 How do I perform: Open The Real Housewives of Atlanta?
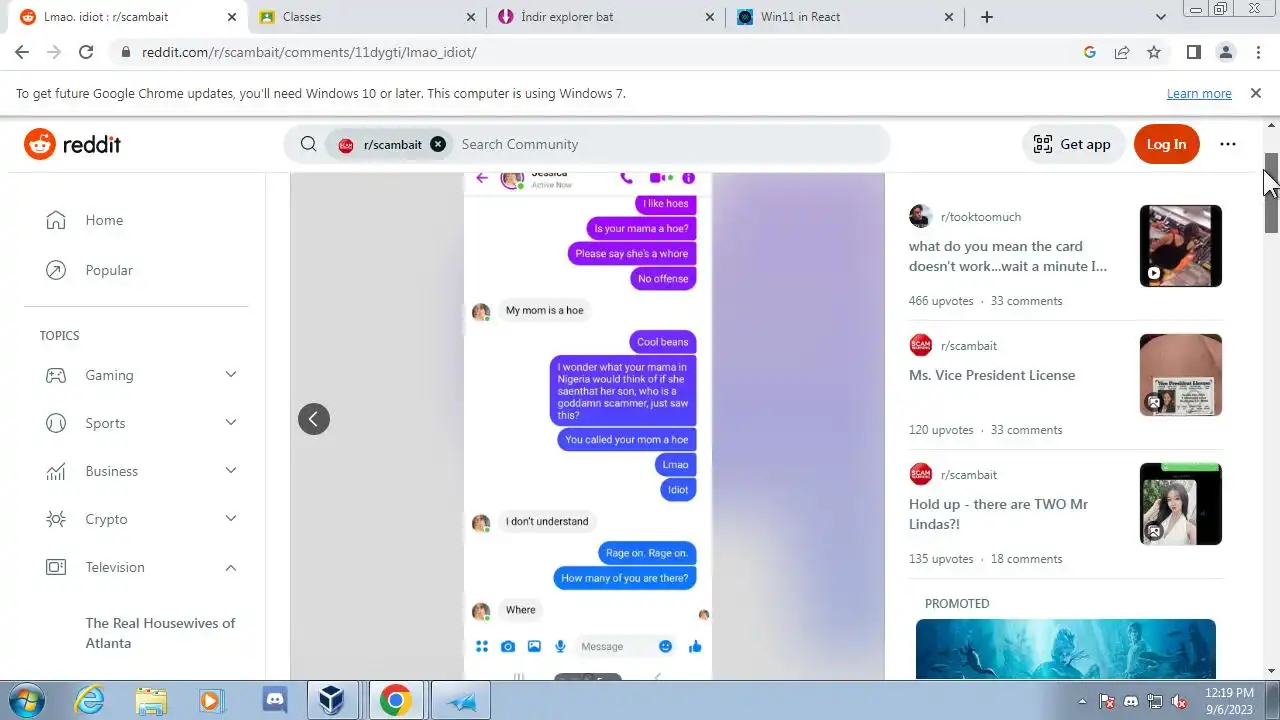(x=160, y=633)
